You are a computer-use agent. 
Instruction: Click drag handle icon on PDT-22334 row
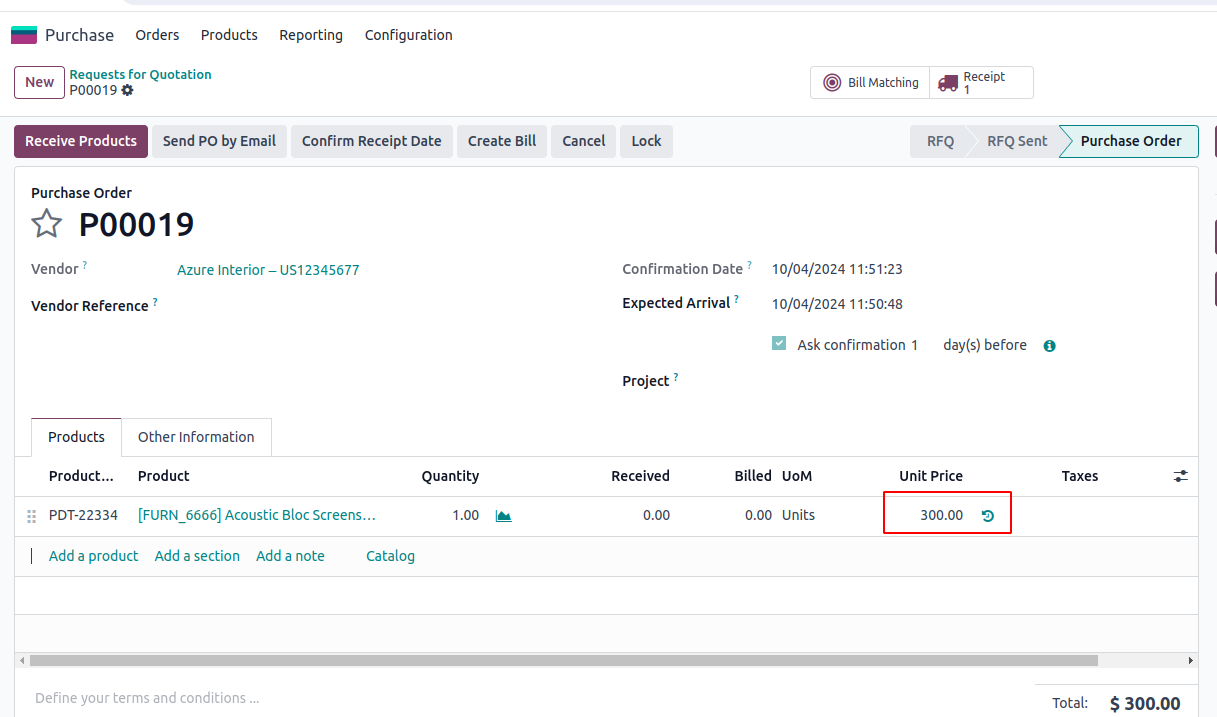click(x=31, y=516)
